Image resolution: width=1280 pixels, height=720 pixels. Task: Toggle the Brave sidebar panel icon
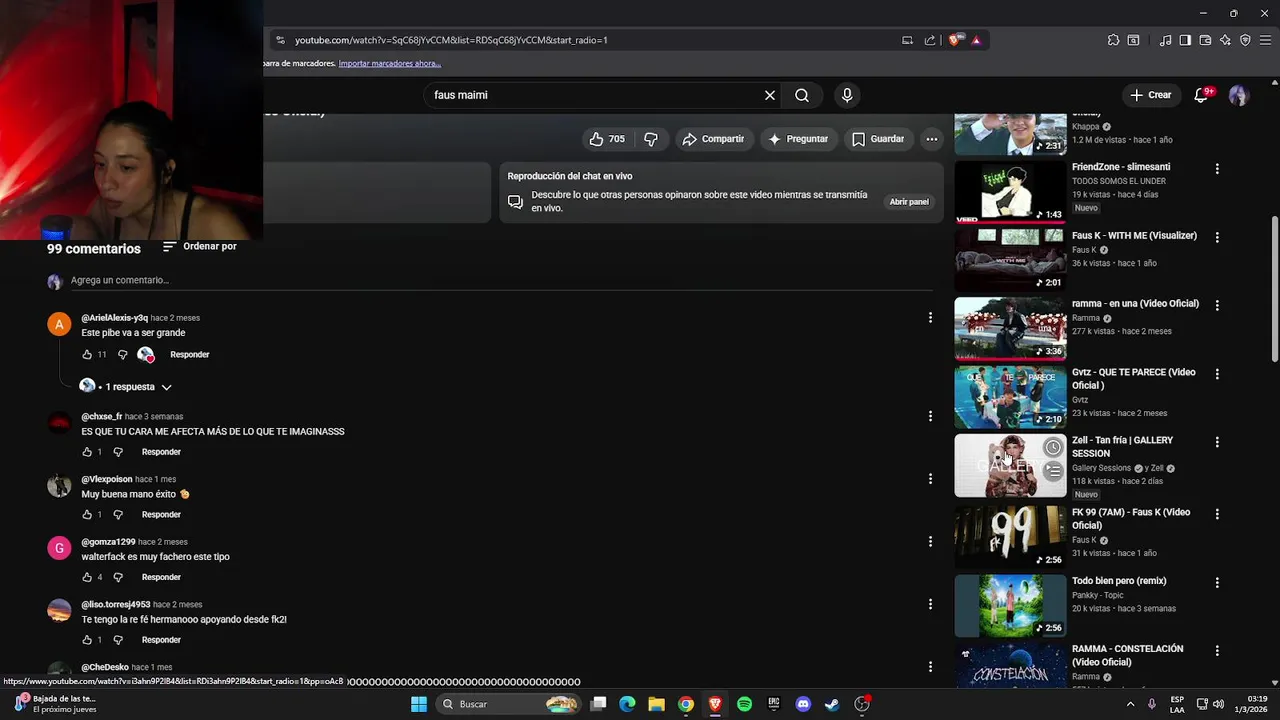pyautogui.click(x=1185, y=40)
